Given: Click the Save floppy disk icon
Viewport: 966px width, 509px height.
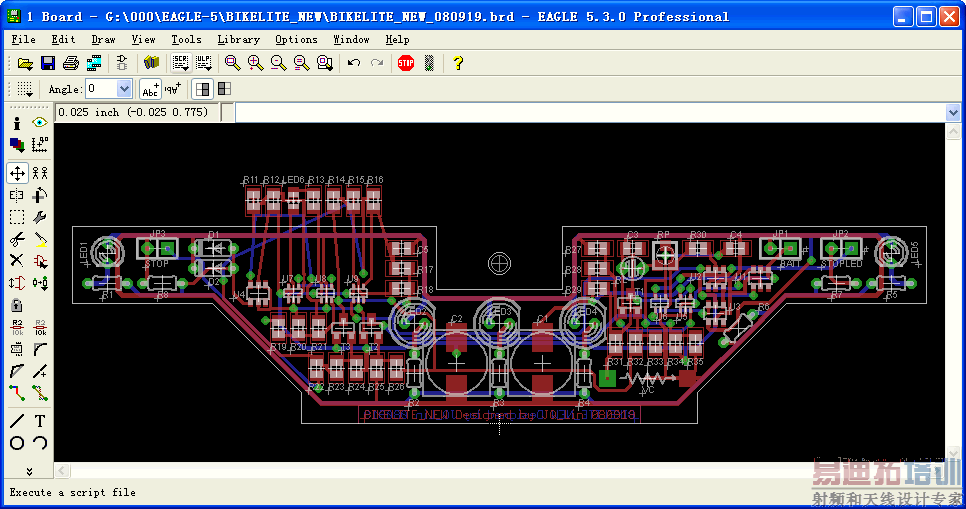Looking at the screenshot, I should tap(48, 63).
